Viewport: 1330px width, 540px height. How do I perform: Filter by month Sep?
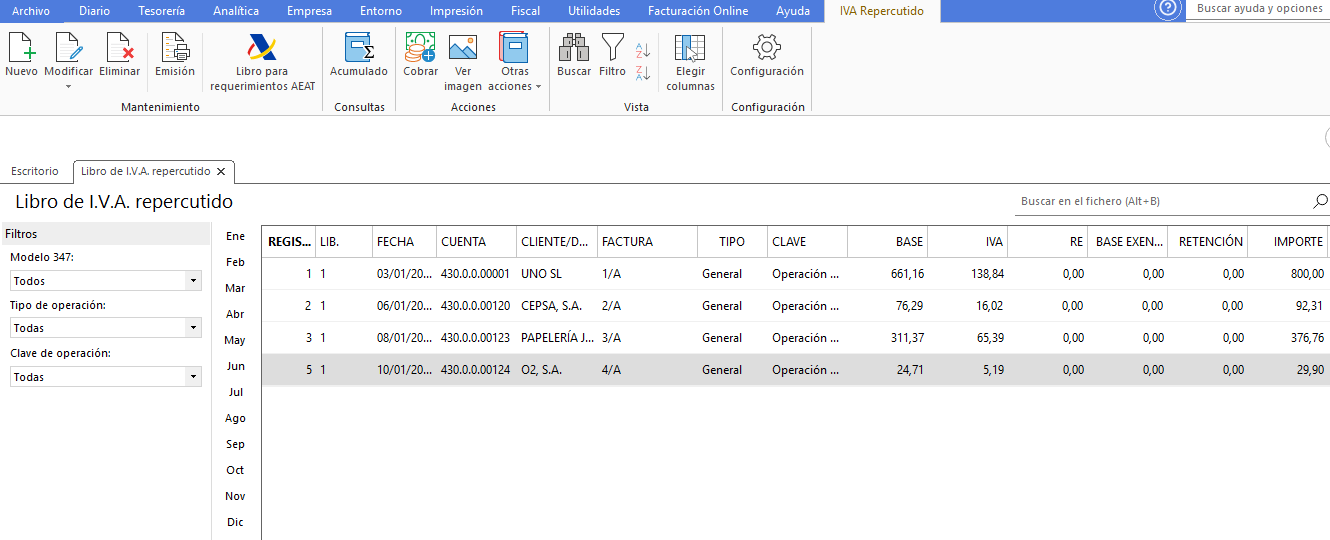pyautogui.click(x=235, y=444)
